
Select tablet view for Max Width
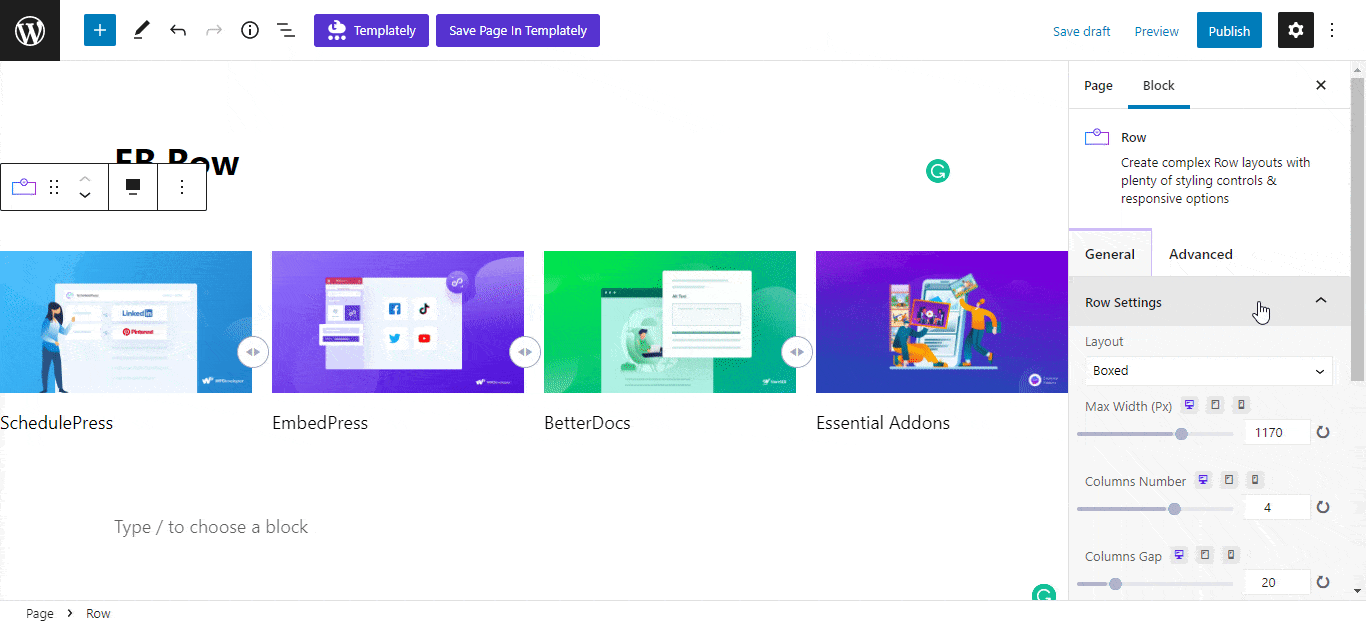[x=1215, y=405]
